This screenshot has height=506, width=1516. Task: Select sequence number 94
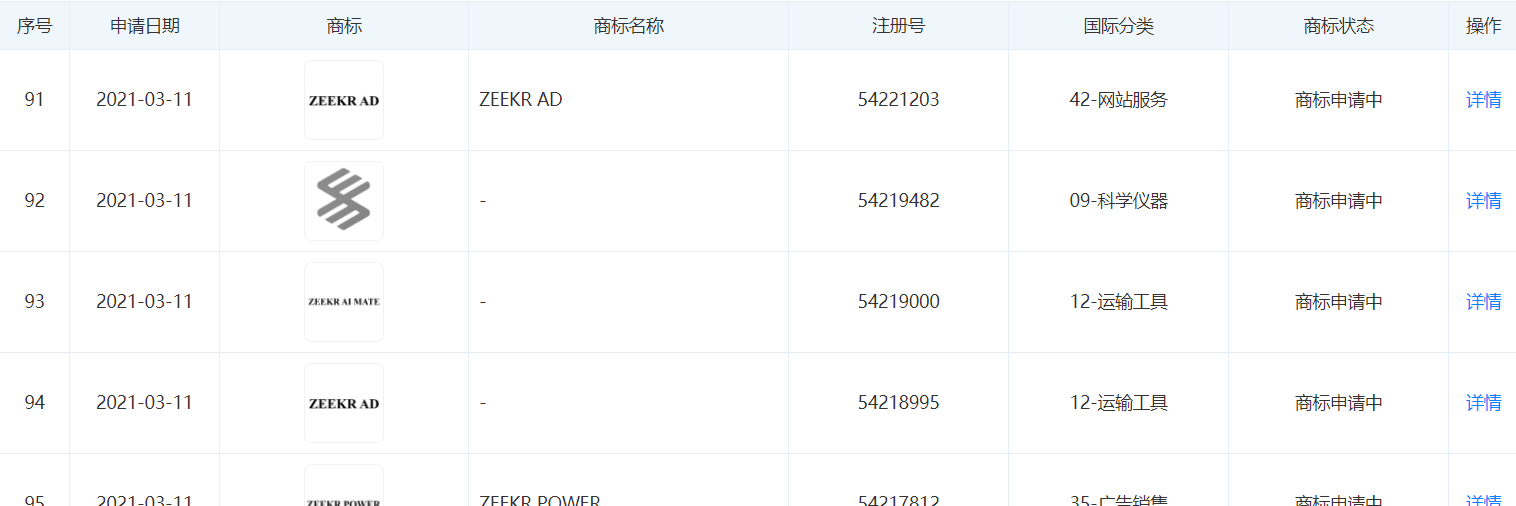(34, 403)
